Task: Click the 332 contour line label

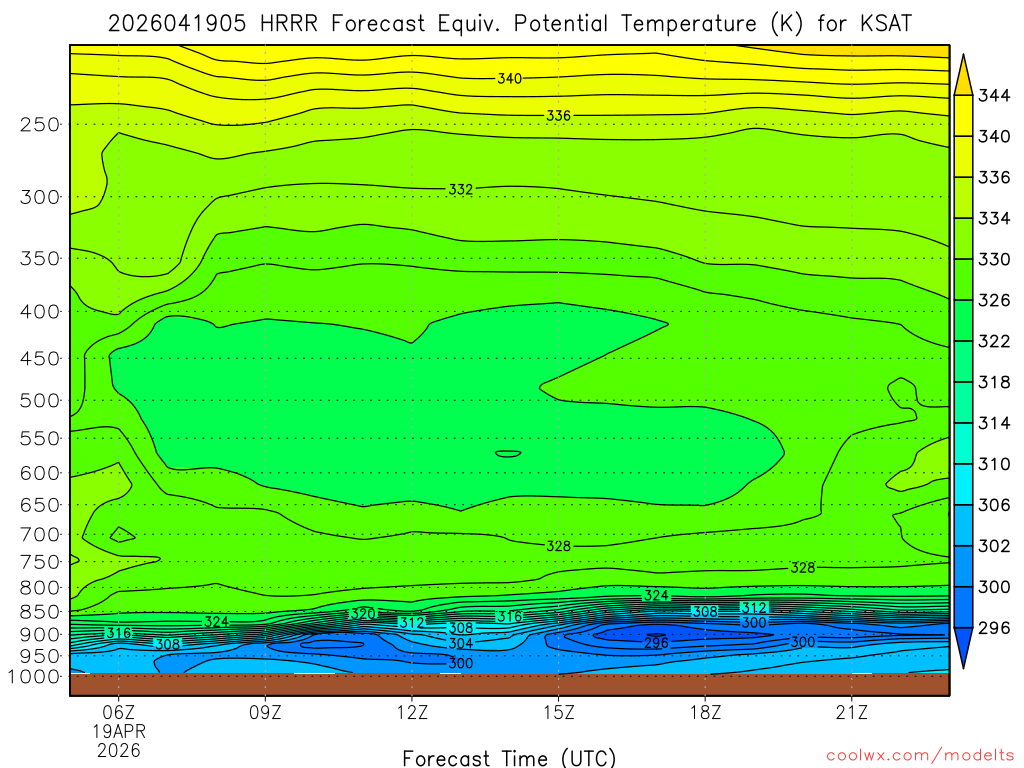Action: coord(460,189)
